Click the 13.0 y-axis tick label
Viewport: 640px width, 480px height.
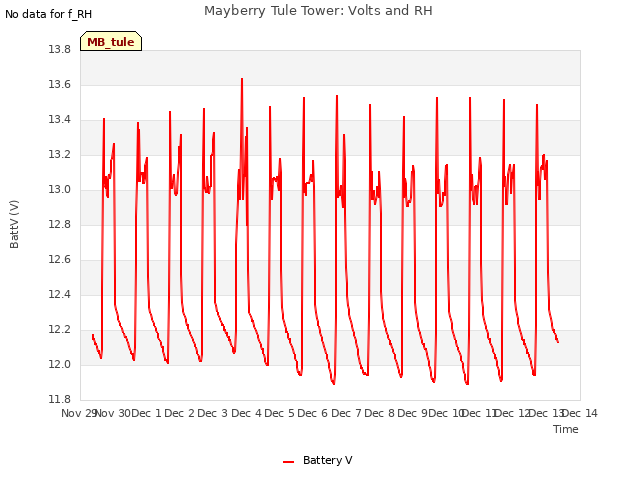tap(60, 190)
